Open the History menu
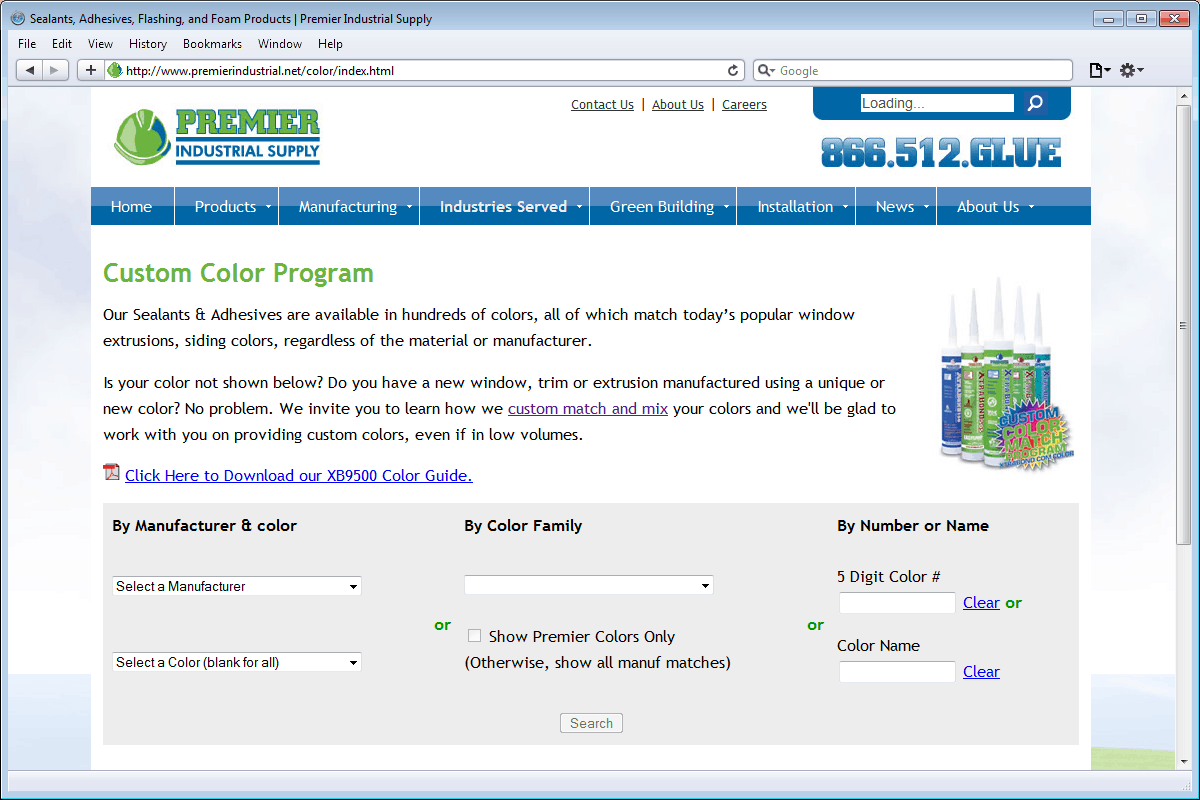Image resolution: width=1200 pixels, height=800 pixels. (148, 44)
